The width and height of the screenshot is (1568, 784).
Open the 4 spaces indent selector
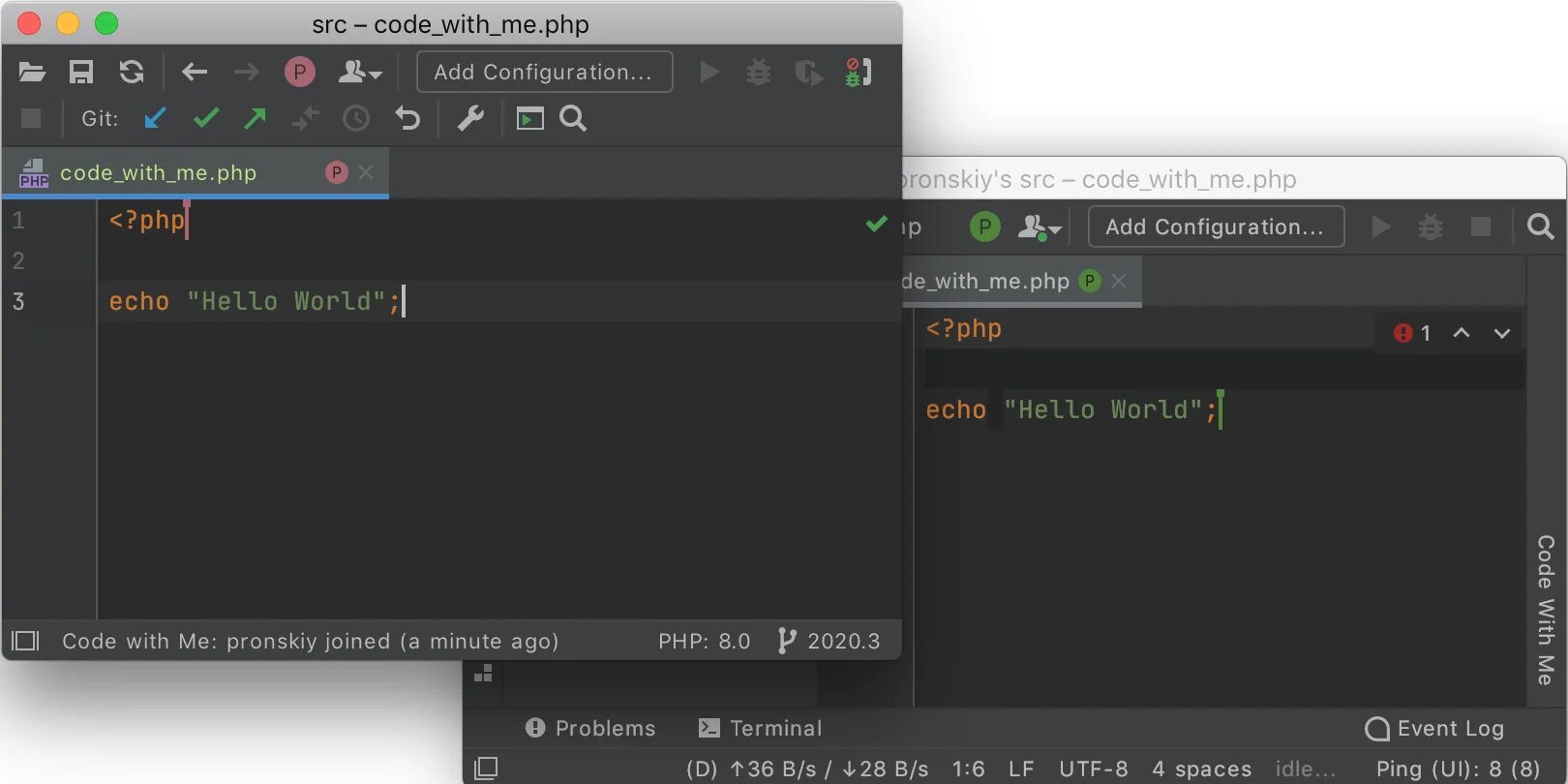[1202, 769]
